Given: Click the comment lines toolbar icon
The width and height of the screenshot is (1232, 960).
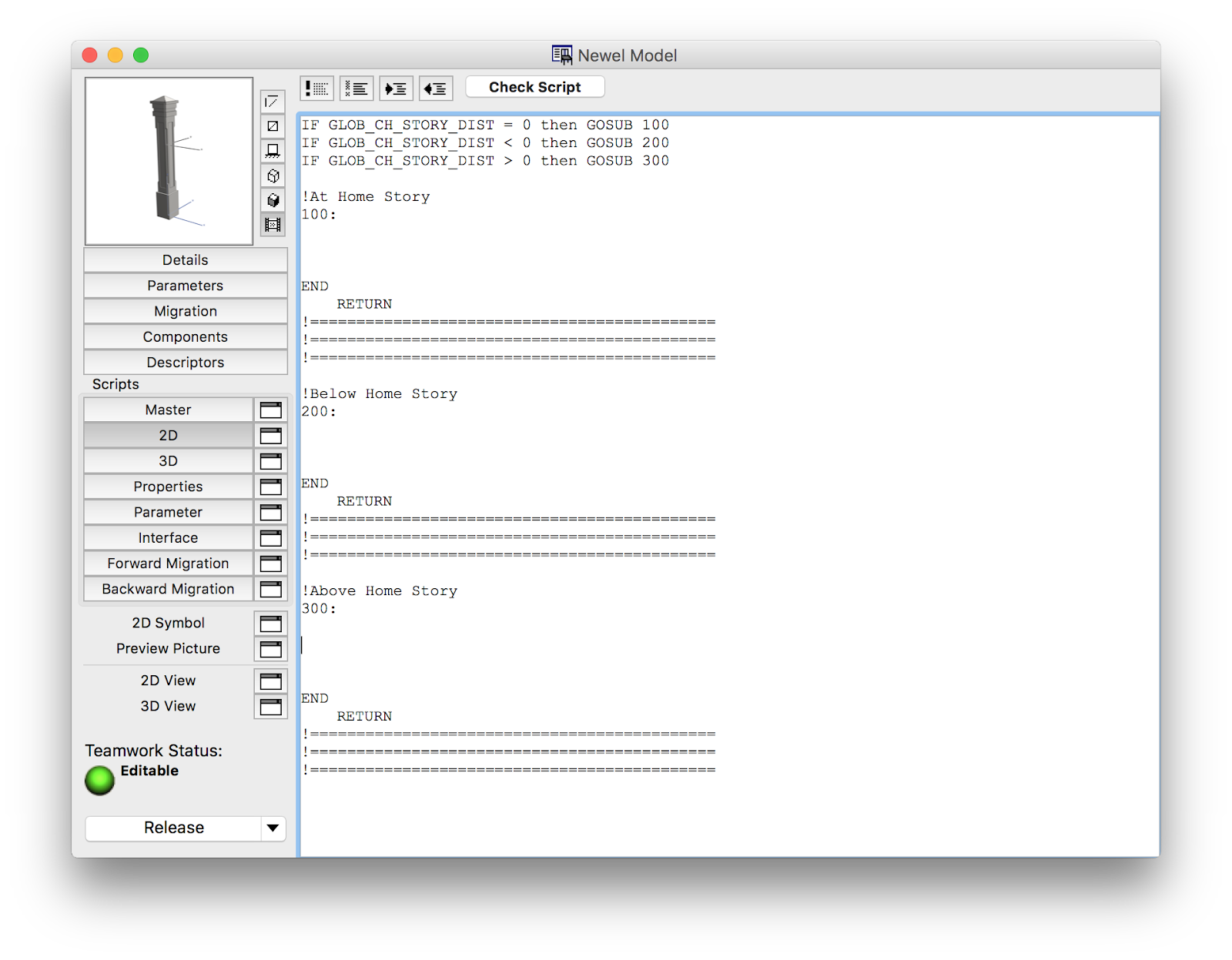Looking at the screenshot, I should (x=316, y=89).
